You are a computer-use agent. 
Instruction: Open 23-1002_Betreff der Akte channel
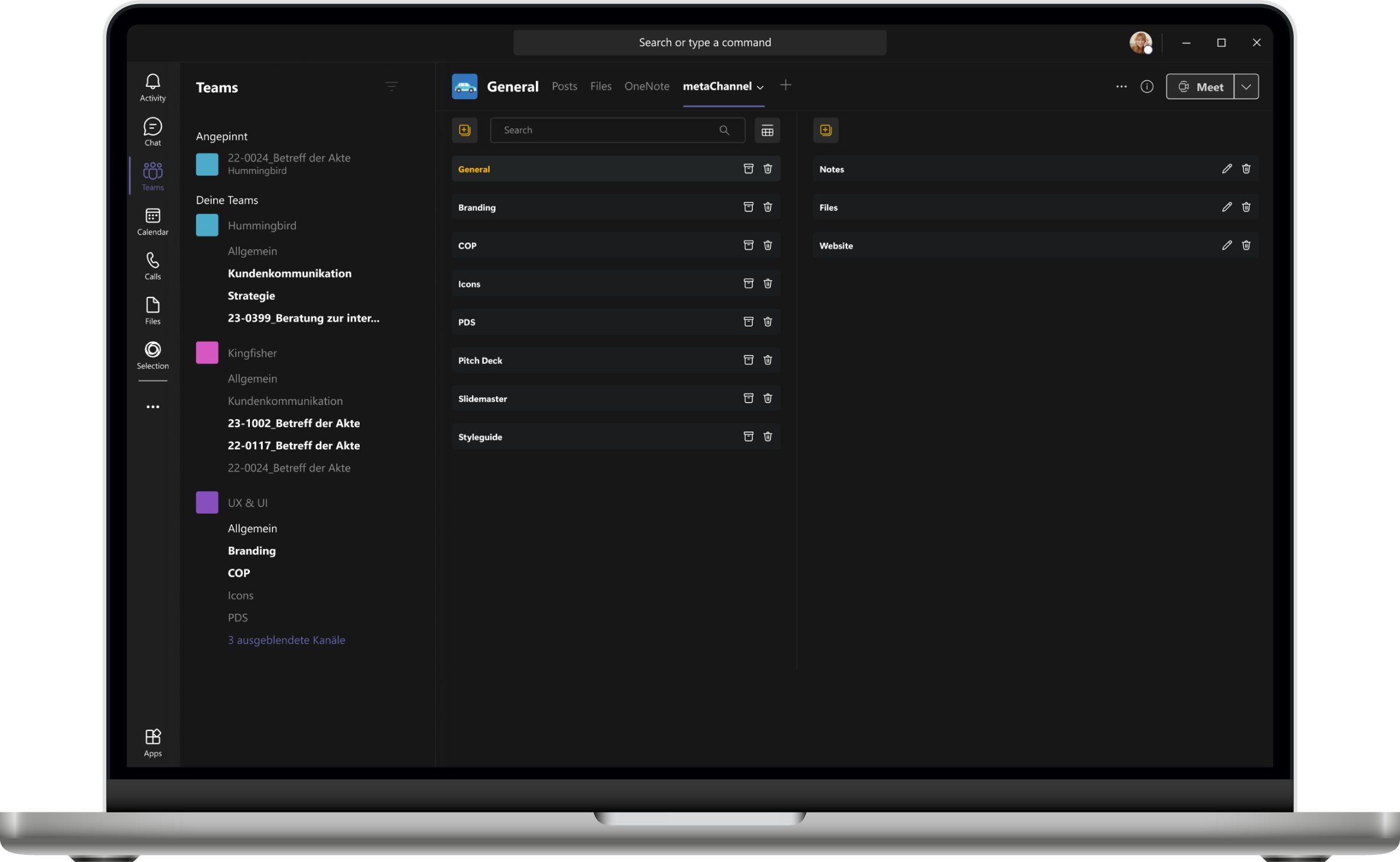(x=294, y=423)
